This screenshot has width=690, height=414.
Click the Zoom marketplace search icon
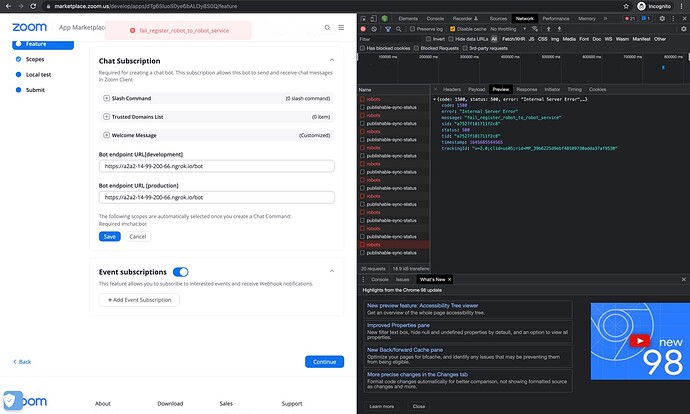coord(327,27)
